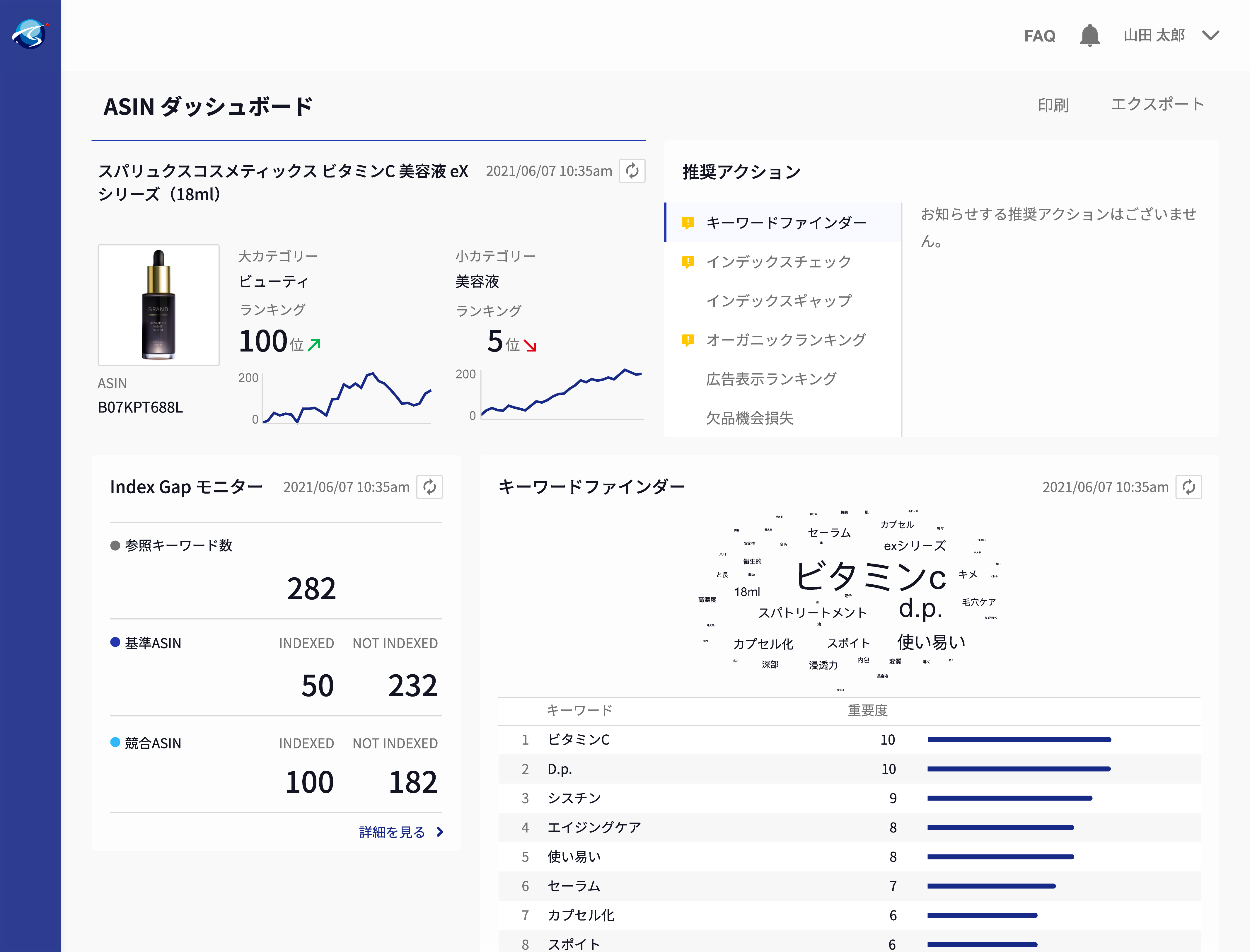This screenshot has height=952, width=1250.
Task: Refresh the キーワードファインダー panel
Action: pos(1188,487)
